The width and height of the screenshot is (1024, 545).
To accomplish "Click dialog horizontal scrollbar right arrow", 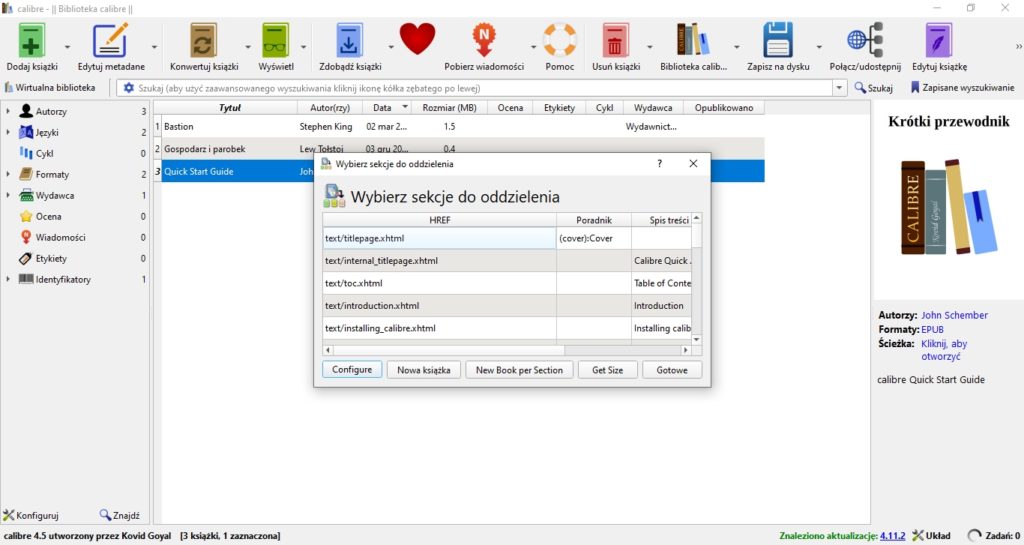I will [x=686, y=350].
